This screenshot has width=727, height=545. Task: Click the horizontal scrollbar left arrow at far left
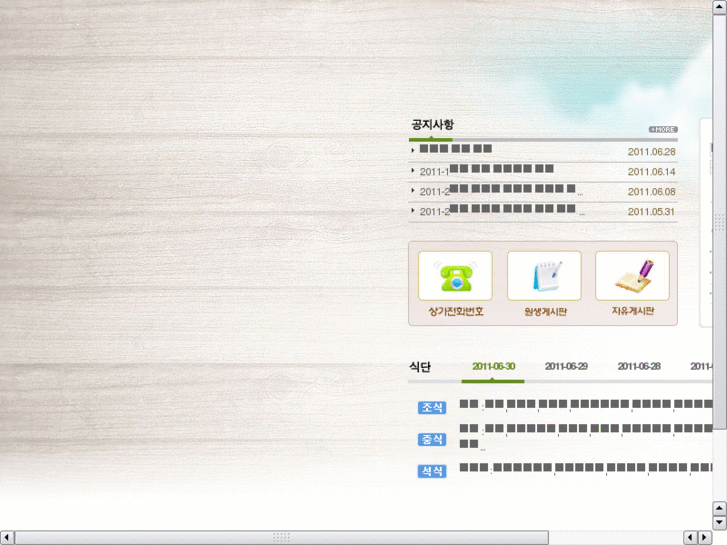point(6,538)
